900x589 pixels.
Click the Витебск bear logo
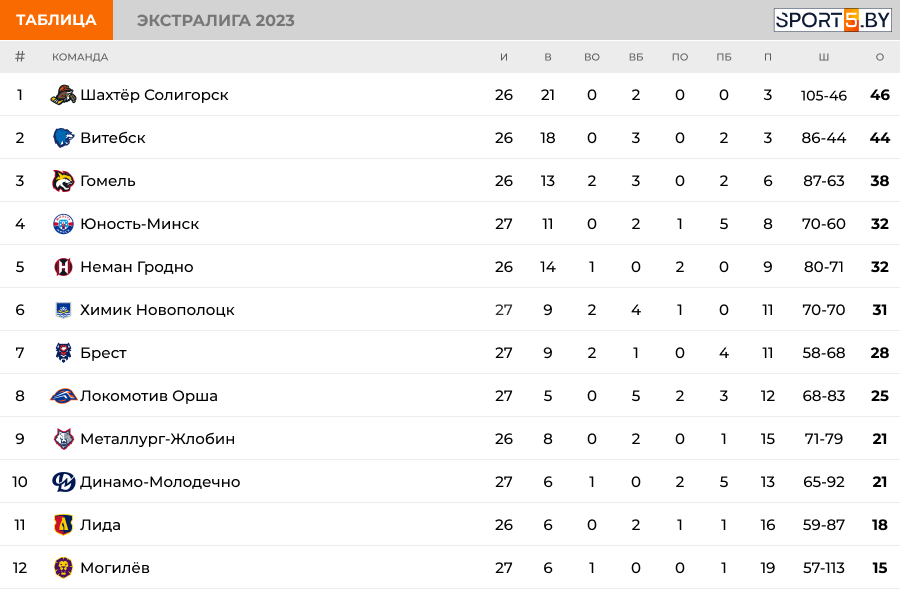click(x=63, y=138)
